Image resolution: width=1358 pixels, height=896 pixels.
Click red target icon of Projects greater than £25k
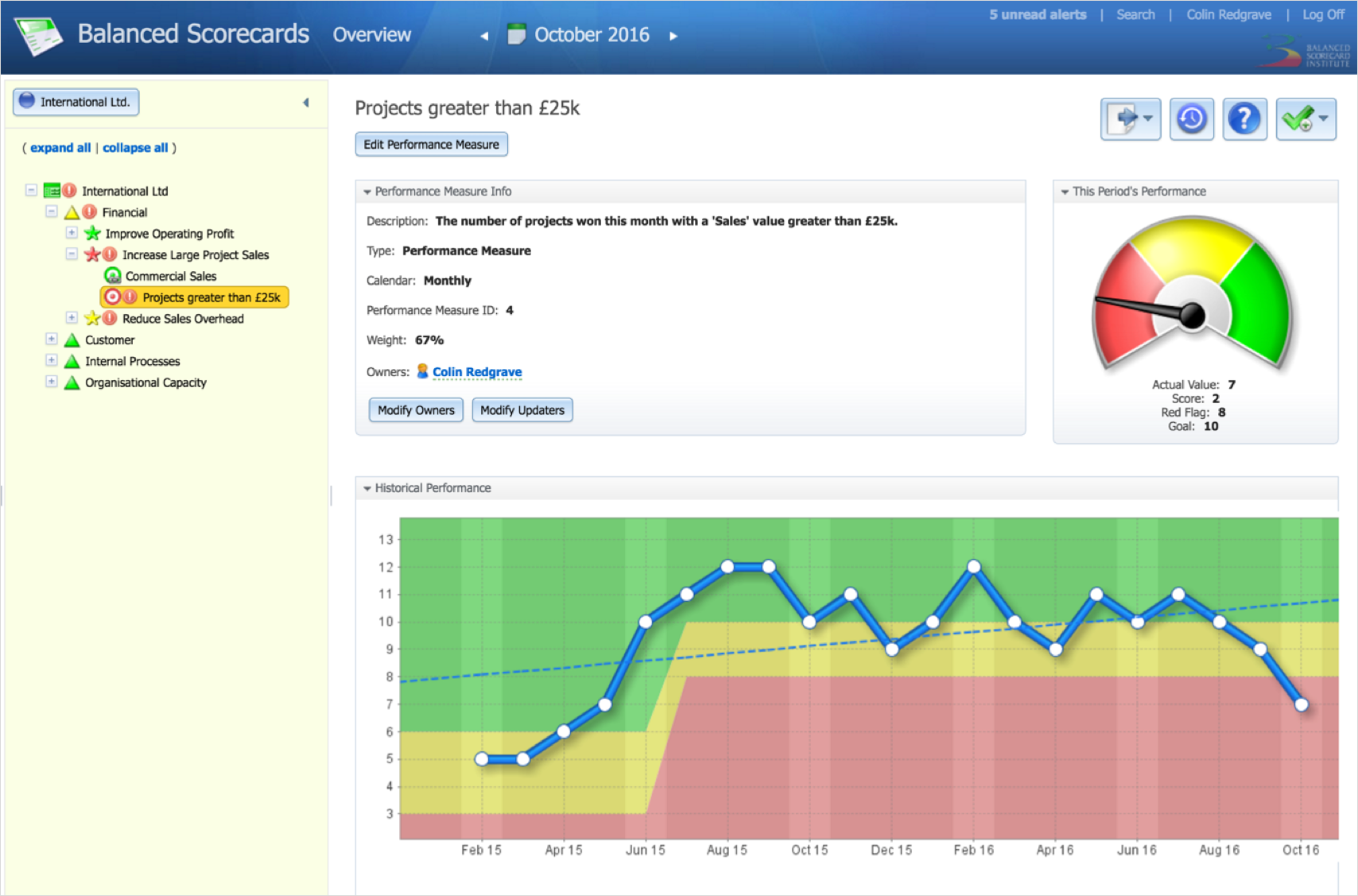[x=112, y=297]
